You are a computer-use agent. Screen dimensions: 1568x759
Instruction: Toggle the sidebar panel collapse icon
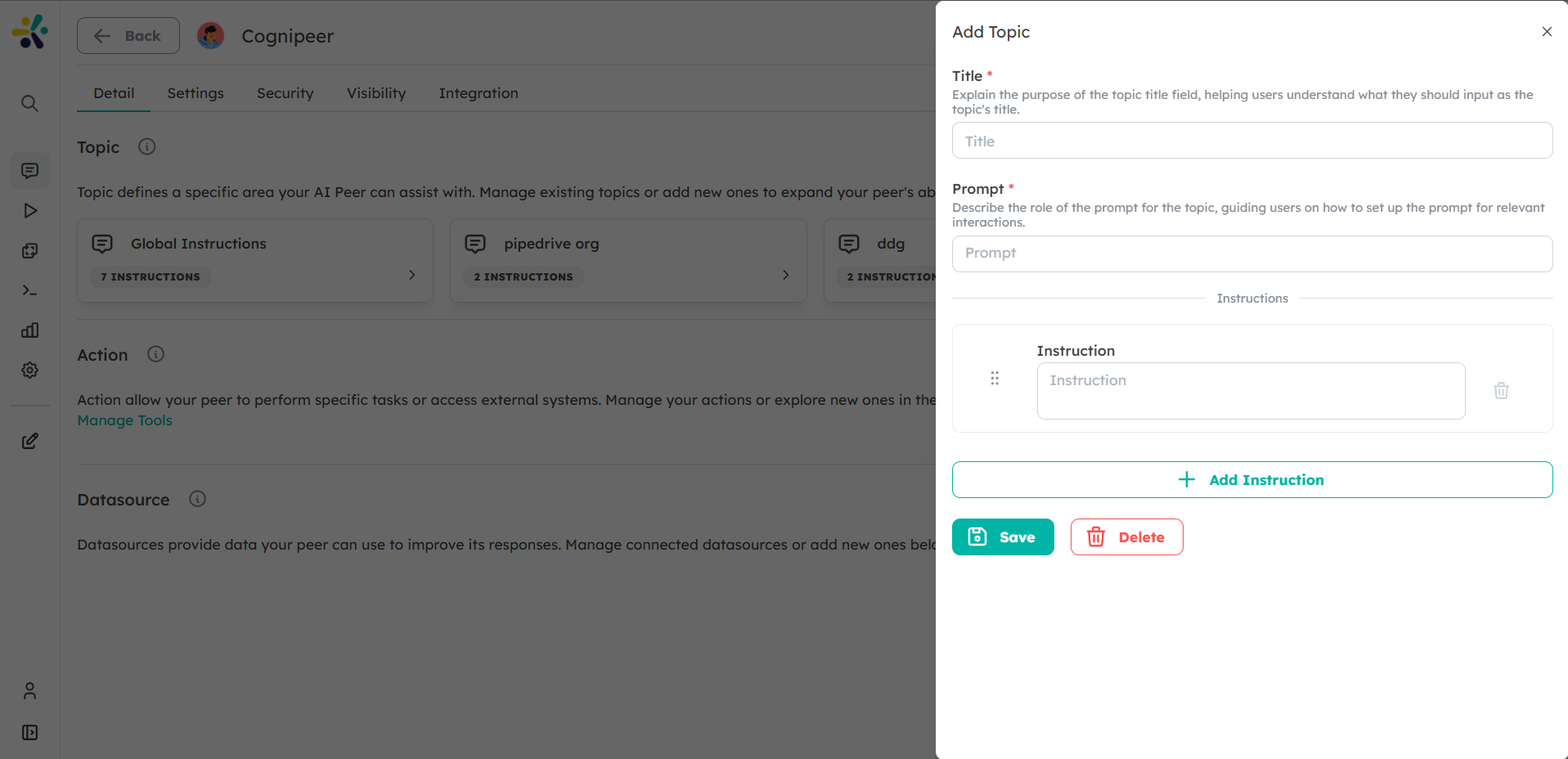(30, 733)
